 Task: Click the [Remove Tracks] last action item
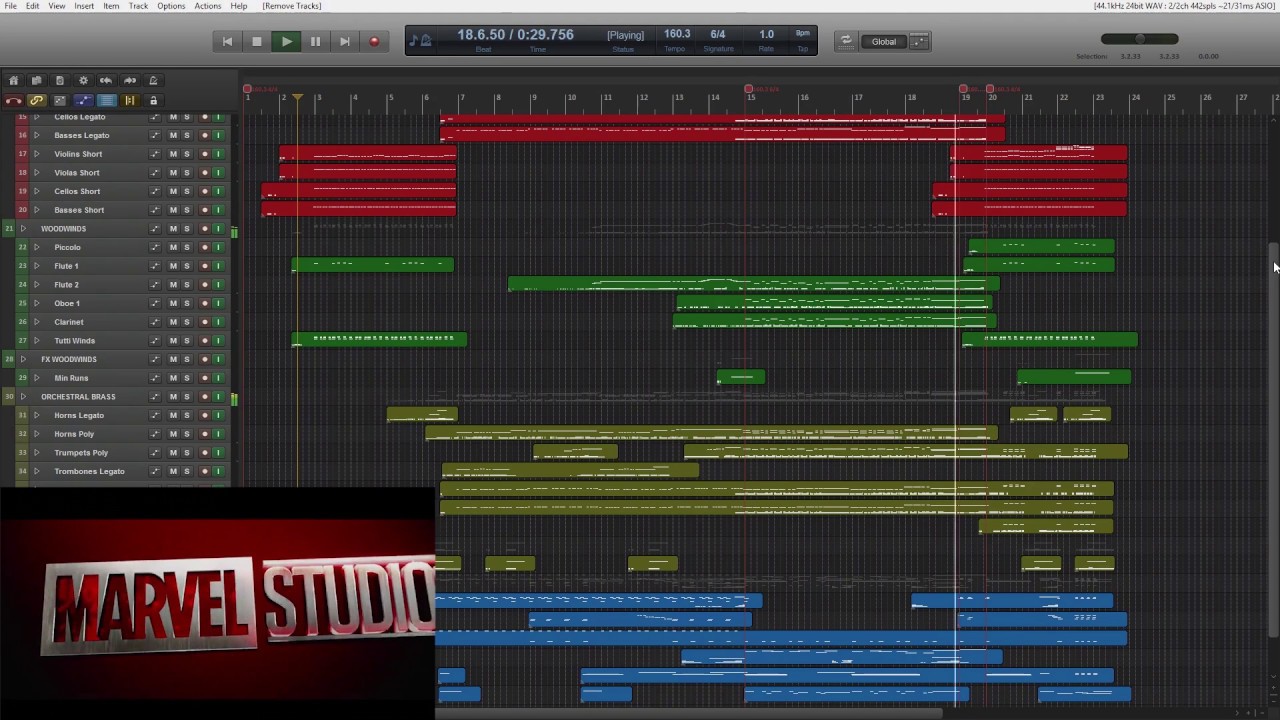click(292, 6)
